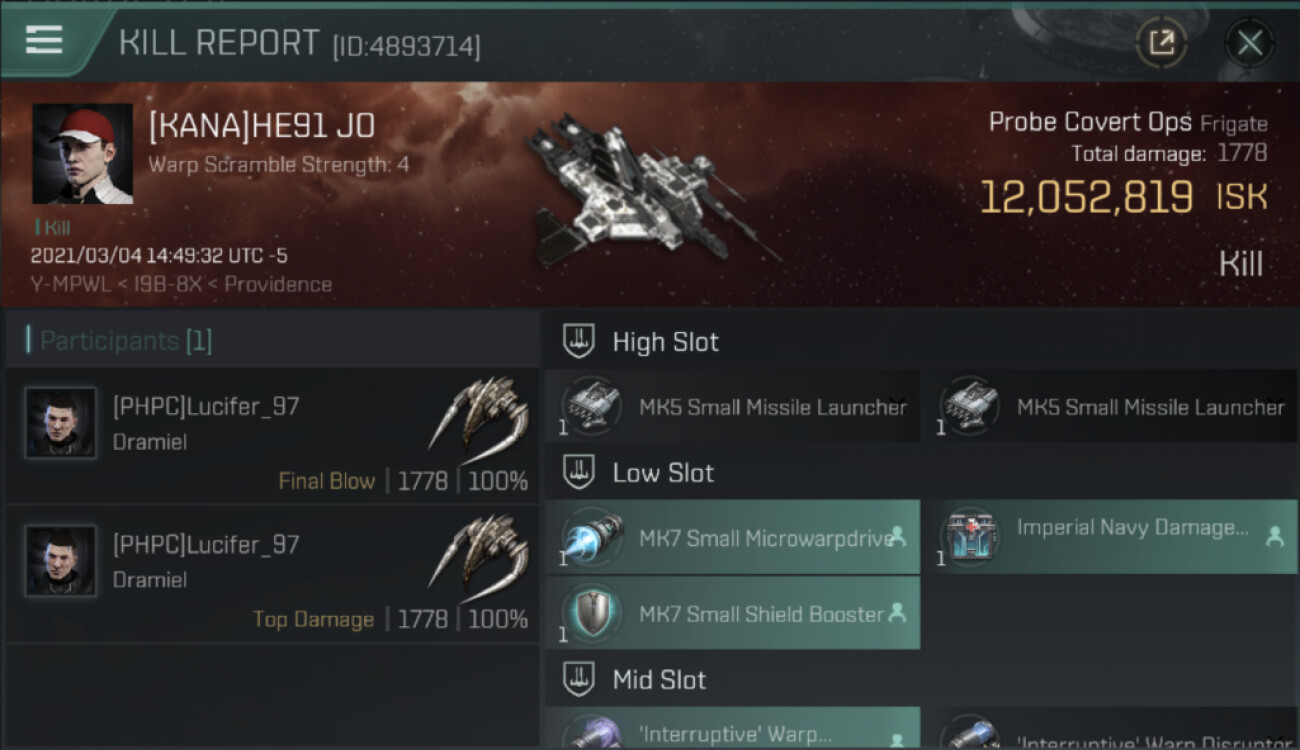Screen dimensions: 1300x750
Task: Open MK7 Small Microwarpdrive module entry
Action: pos(732,537)
